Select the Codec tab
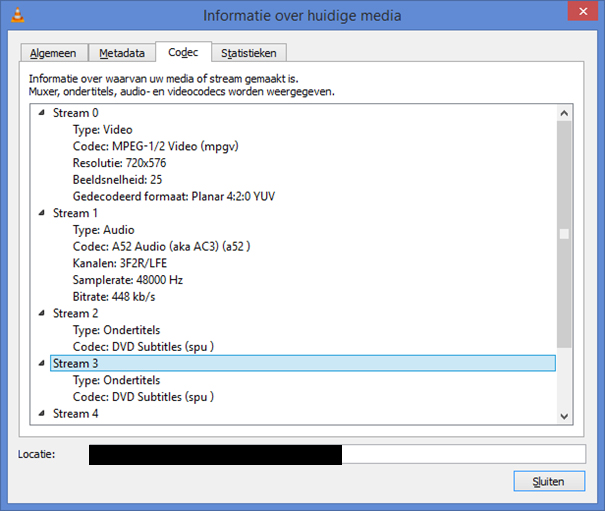 (183, 52)
